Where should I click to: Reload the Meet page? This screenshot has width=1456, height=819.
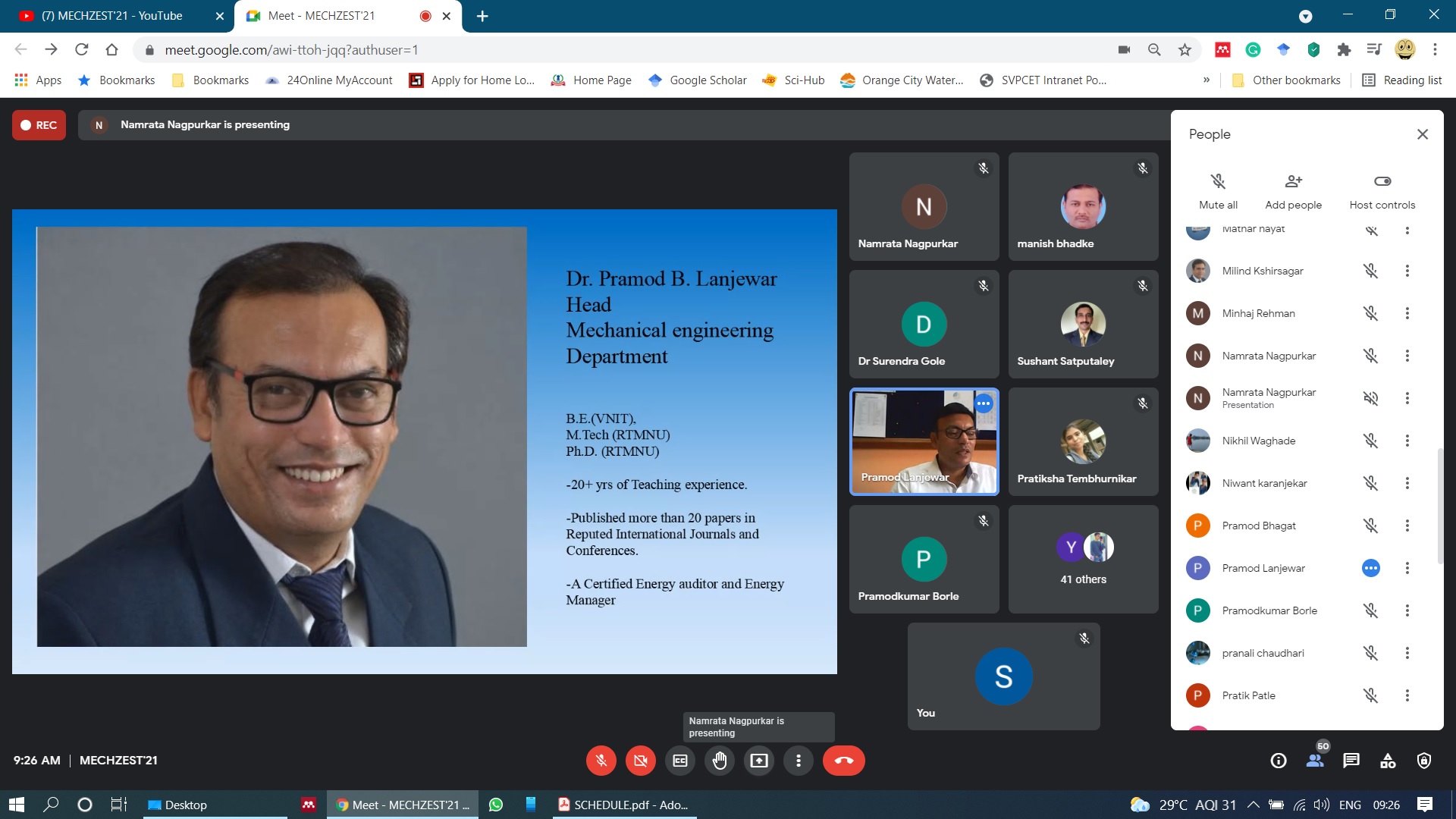pyautogui.click(x=81, y=50)
